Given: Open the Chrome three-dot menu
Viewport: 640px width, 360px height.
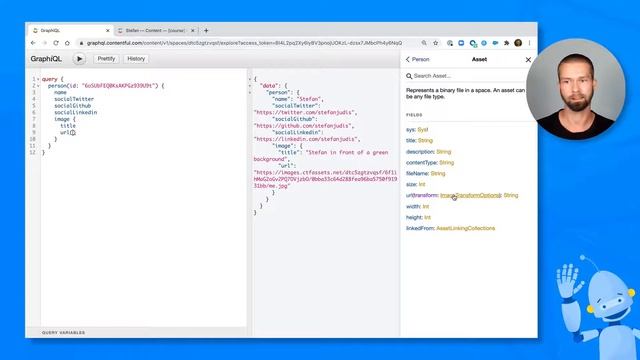Looking at the screenshot, I should 529,43.
